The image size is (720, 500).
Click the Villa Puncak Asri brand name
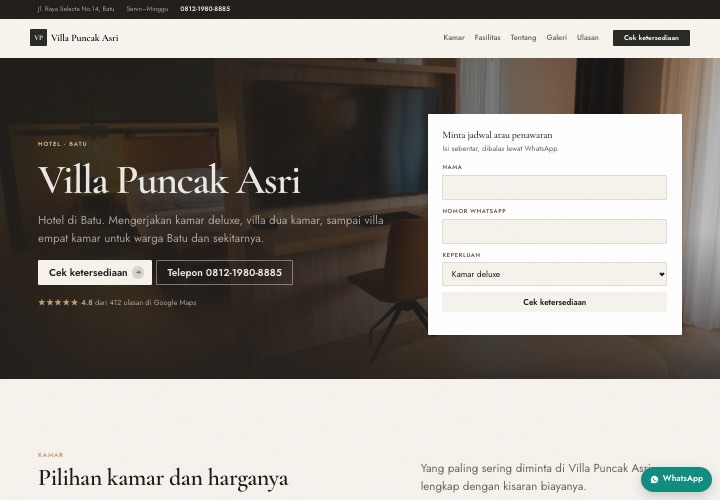pos(84,38)
